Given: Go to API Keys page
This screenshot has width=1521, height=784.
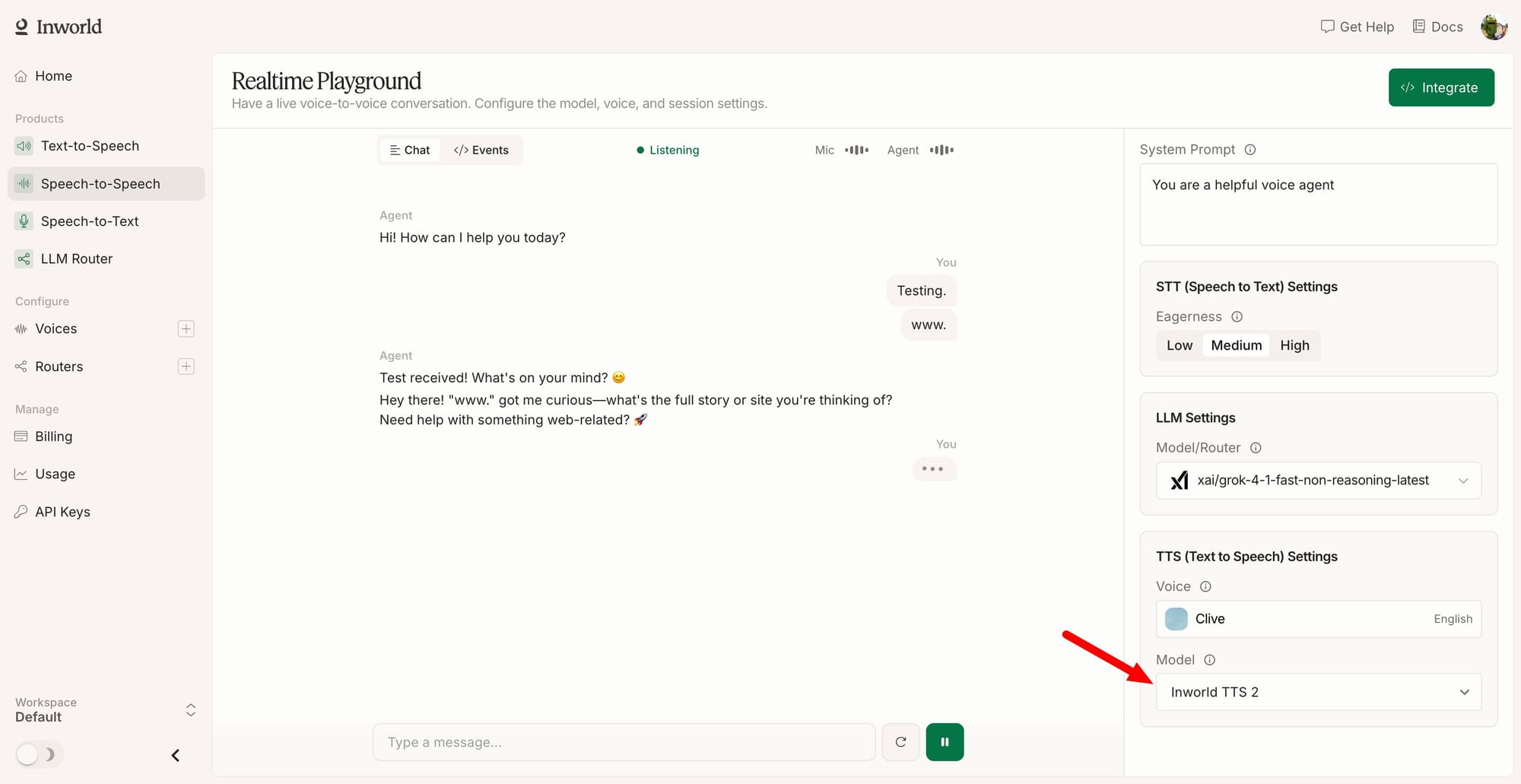Looking at the screenshot, I should [106, 512].
